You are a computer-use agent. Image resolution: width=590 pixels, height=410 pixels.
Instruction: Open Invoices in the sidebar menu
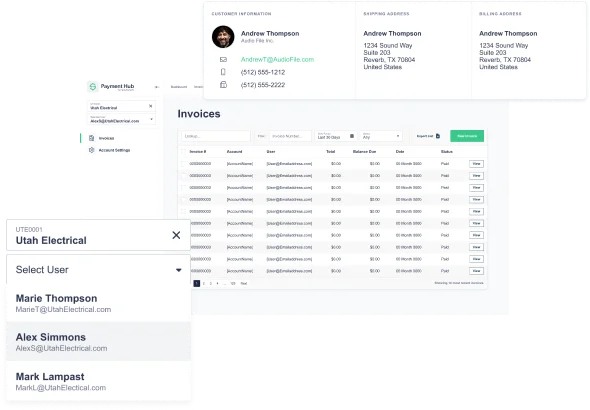[x=106, y=138]
